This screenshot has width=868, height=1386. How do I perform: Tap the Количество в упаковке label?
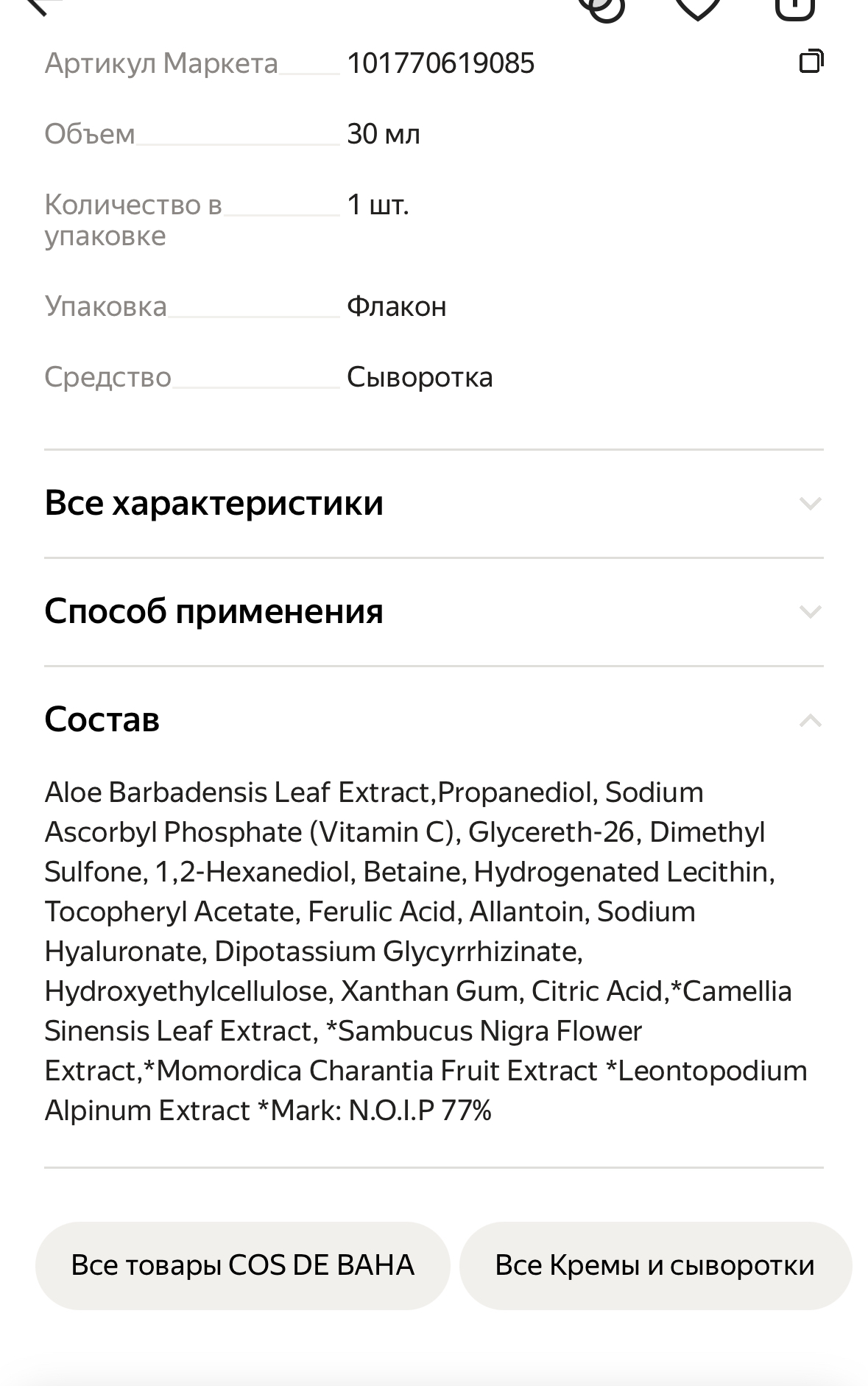(133, 220)
